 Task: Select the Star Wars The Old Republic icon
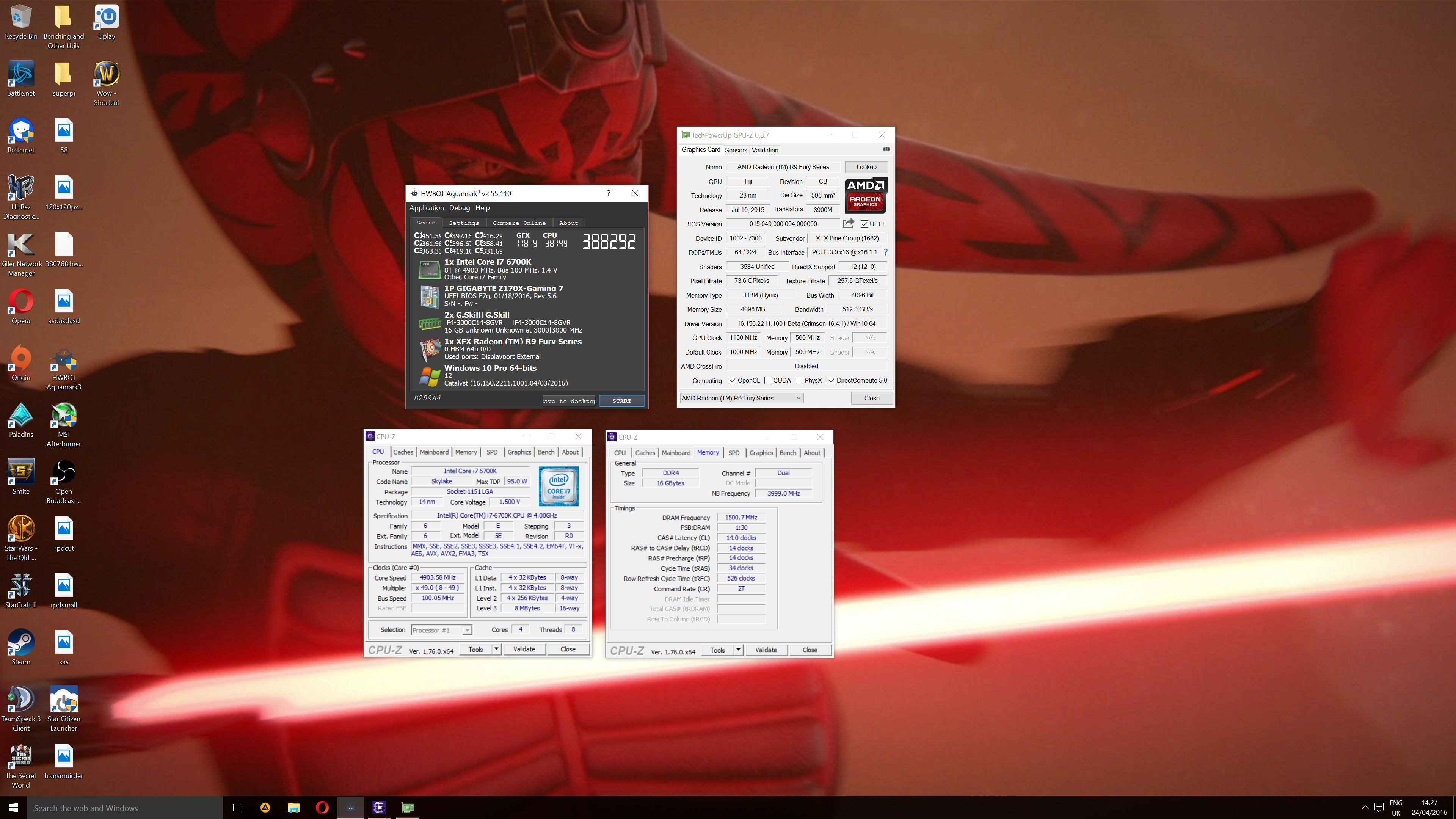click(x=21, y=538)
